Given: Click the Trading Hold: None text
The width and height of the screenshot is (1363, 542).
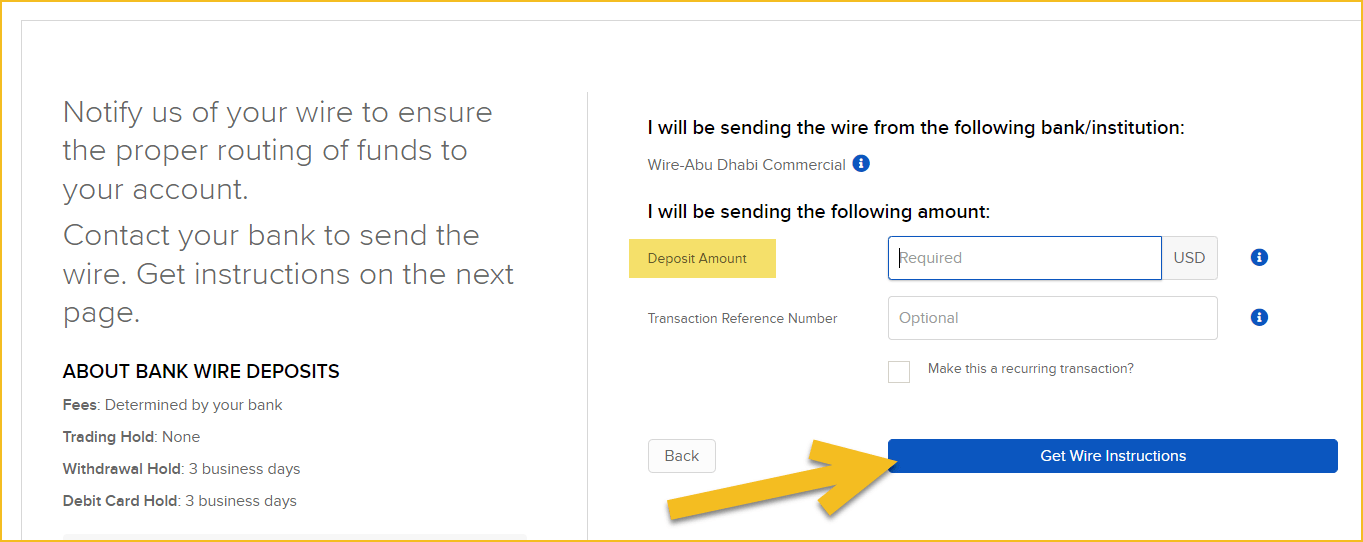Looking at the screenshot, I should pyautogui.click(x=131, y=437).
